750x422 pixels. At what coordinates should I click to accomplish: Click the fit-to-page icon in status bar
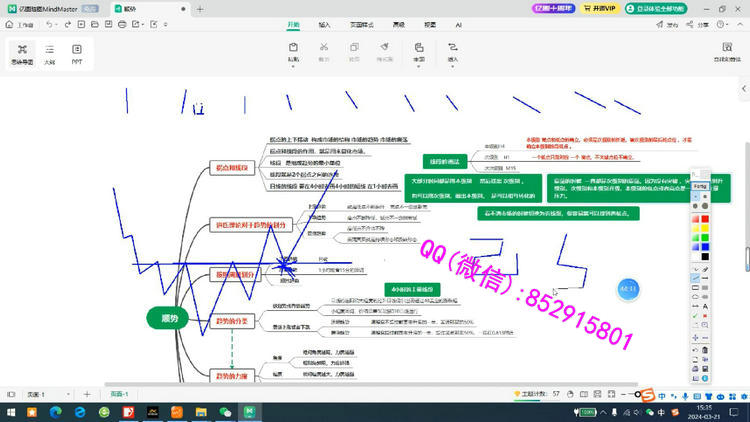(x=611, y=394)
